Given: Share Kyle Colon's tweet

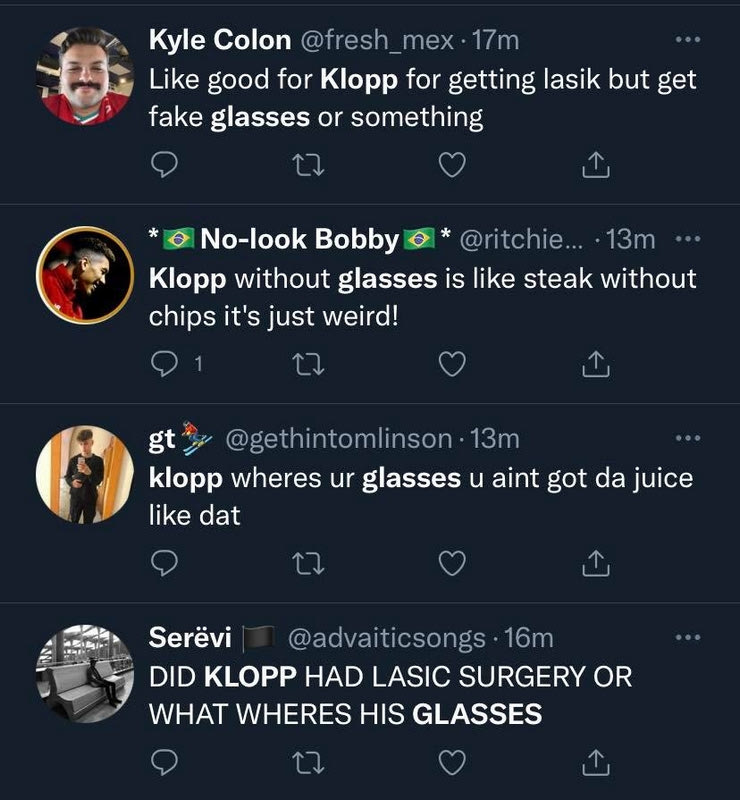Looking at the screenshot, I should pyautogui.click(x=596, y=165).
